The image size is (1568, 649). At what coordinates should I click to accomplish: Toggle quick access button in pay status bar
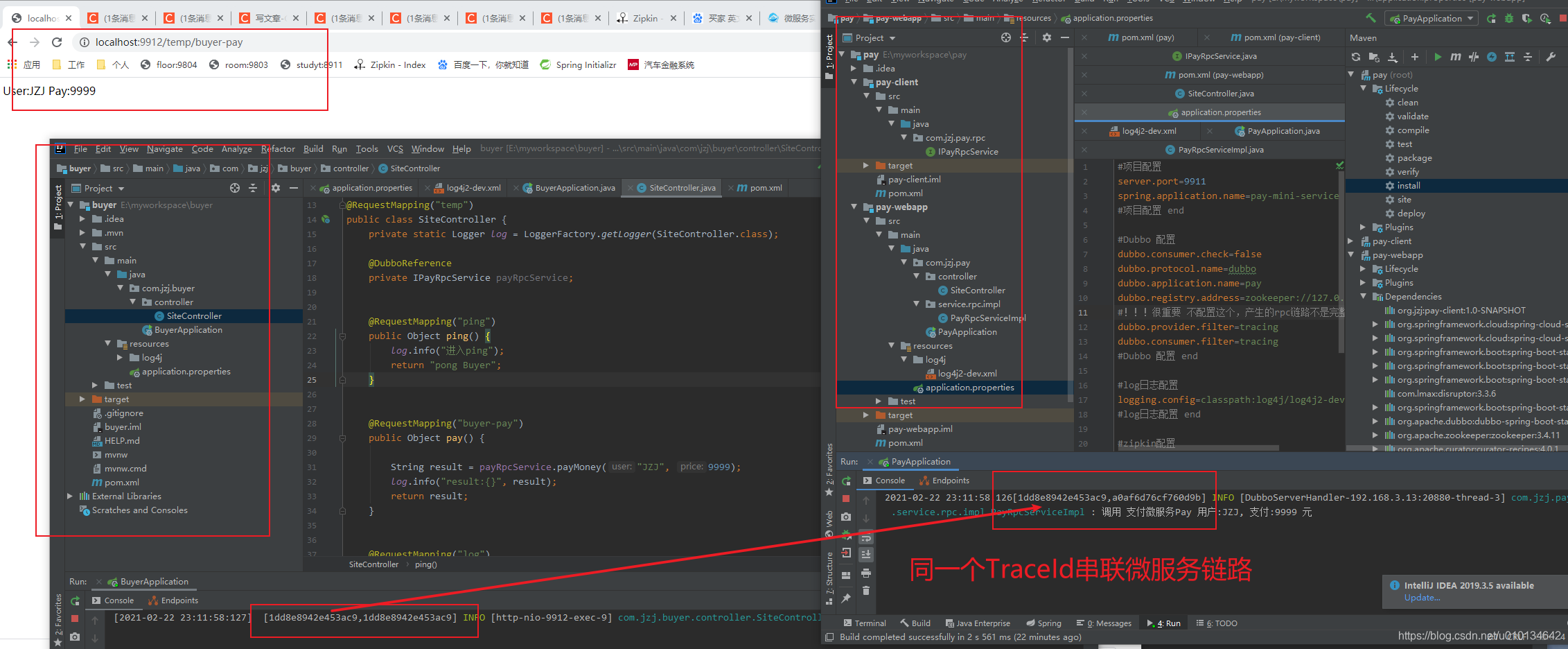[x=829, y=637]
